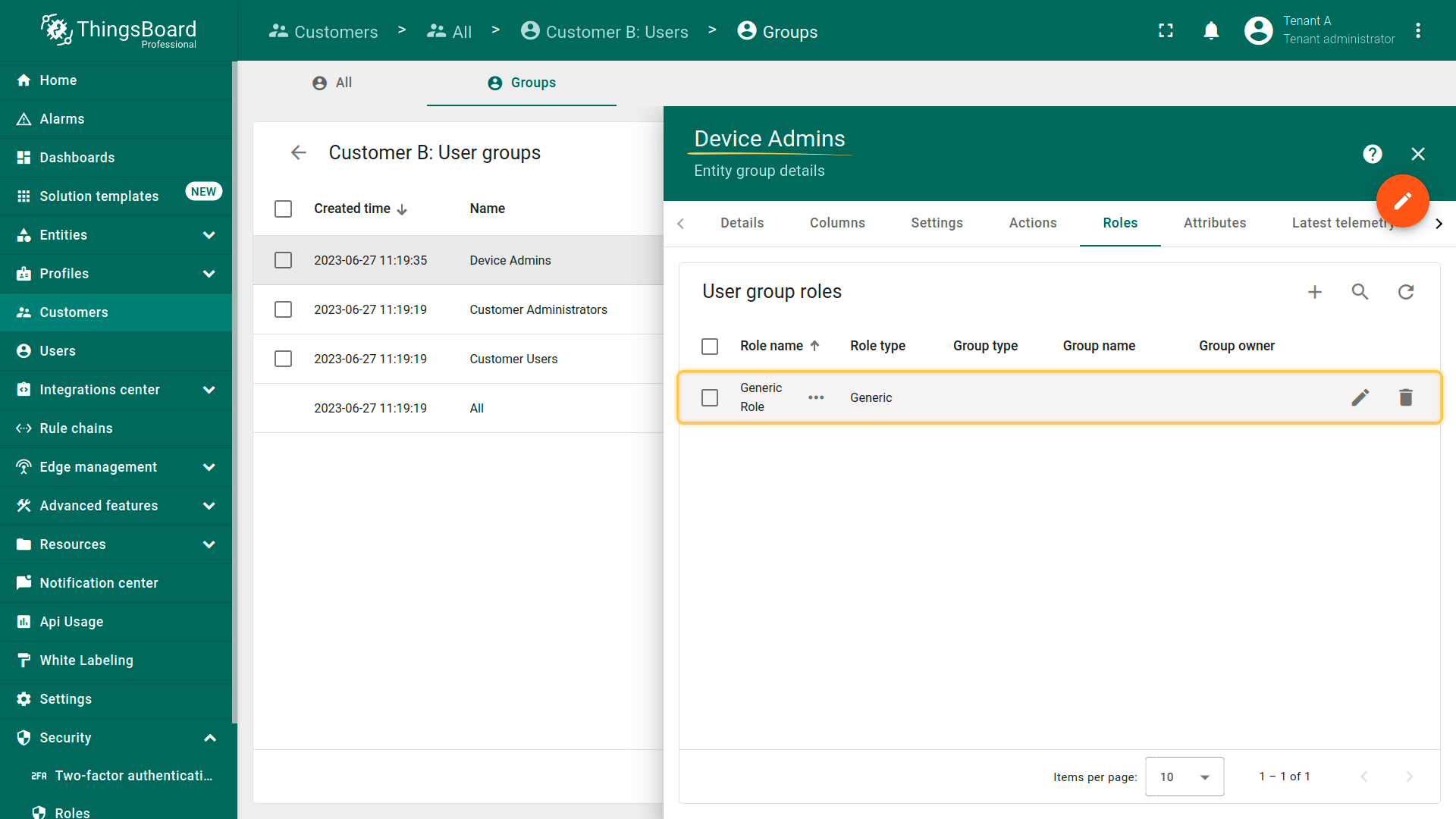This screenshot has width=1456, height=819.
Task: Search user group roles with magnifier icon
Action: click(x=1360, y=292)
